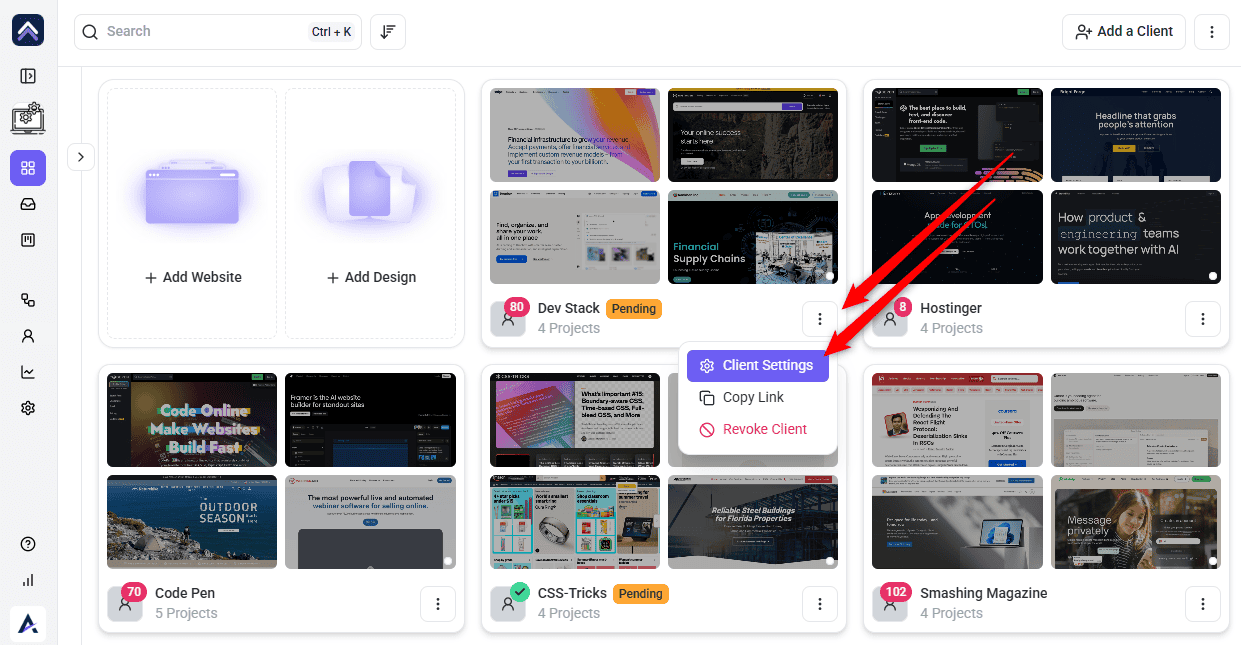
Task: Open the settings gear in sidebar
Action: click(x=28, y=408)
